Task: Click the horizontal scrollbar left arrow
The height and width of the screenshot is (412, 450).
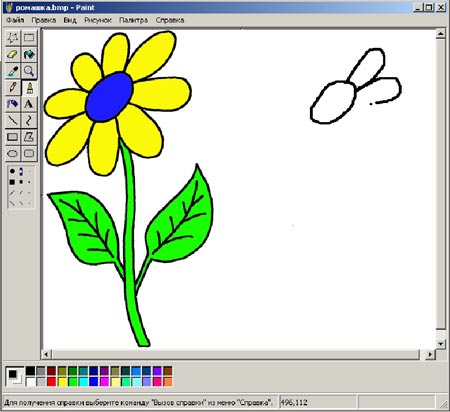Action: (46, 355)
